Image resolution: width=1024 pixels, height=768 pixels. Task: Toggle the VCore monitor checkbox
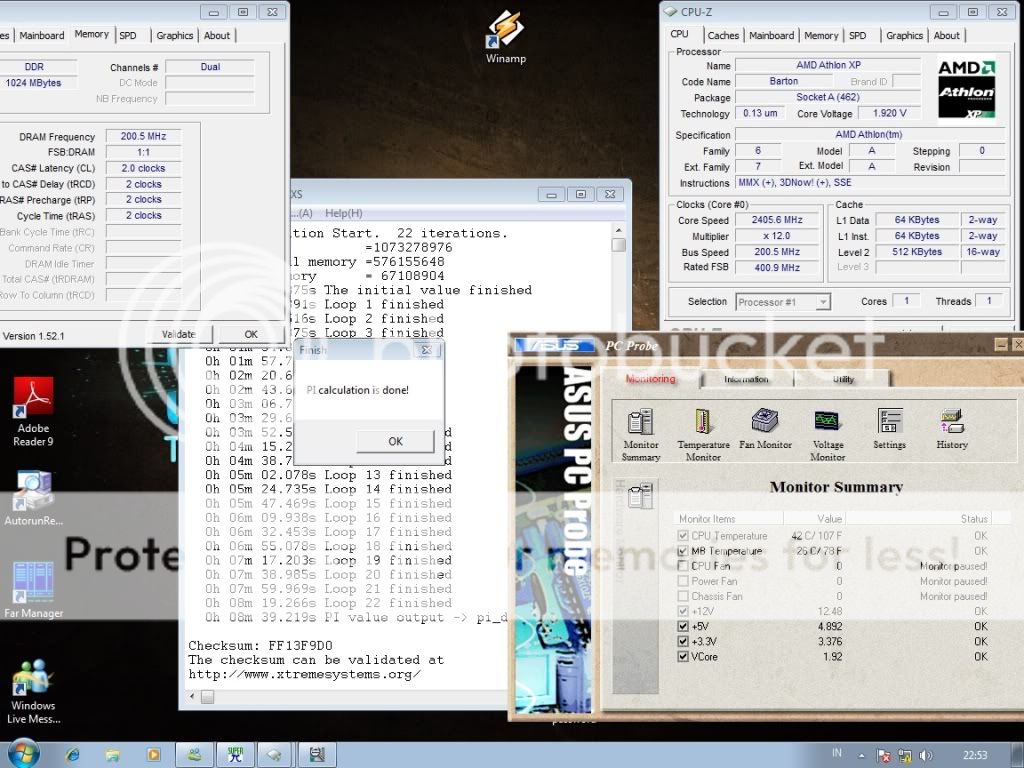click(683, 656)
